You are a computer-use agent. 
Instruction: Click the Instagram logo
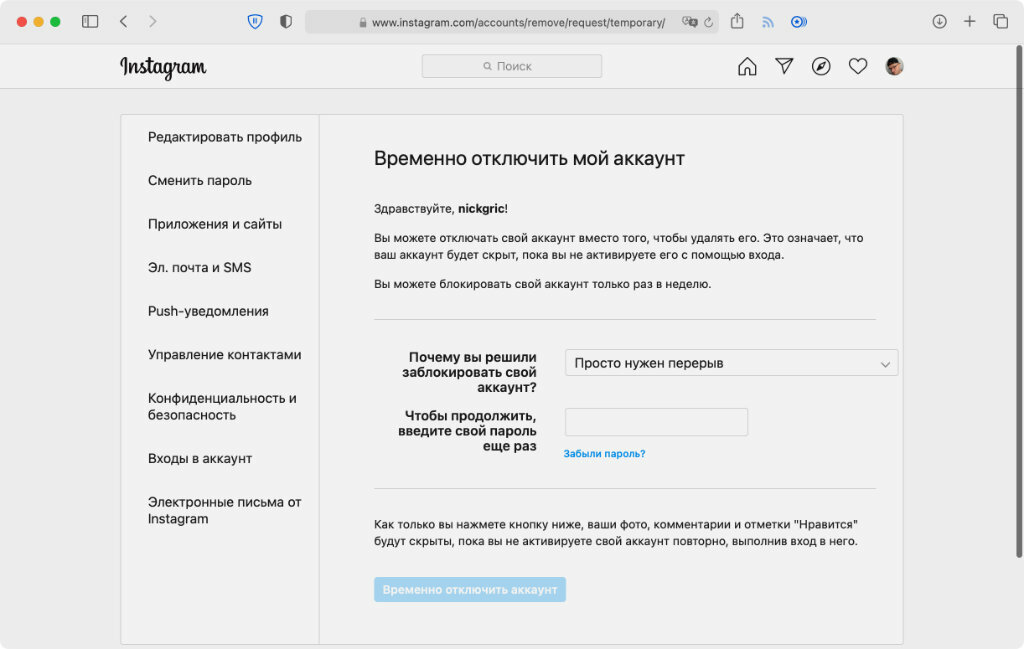163,67
